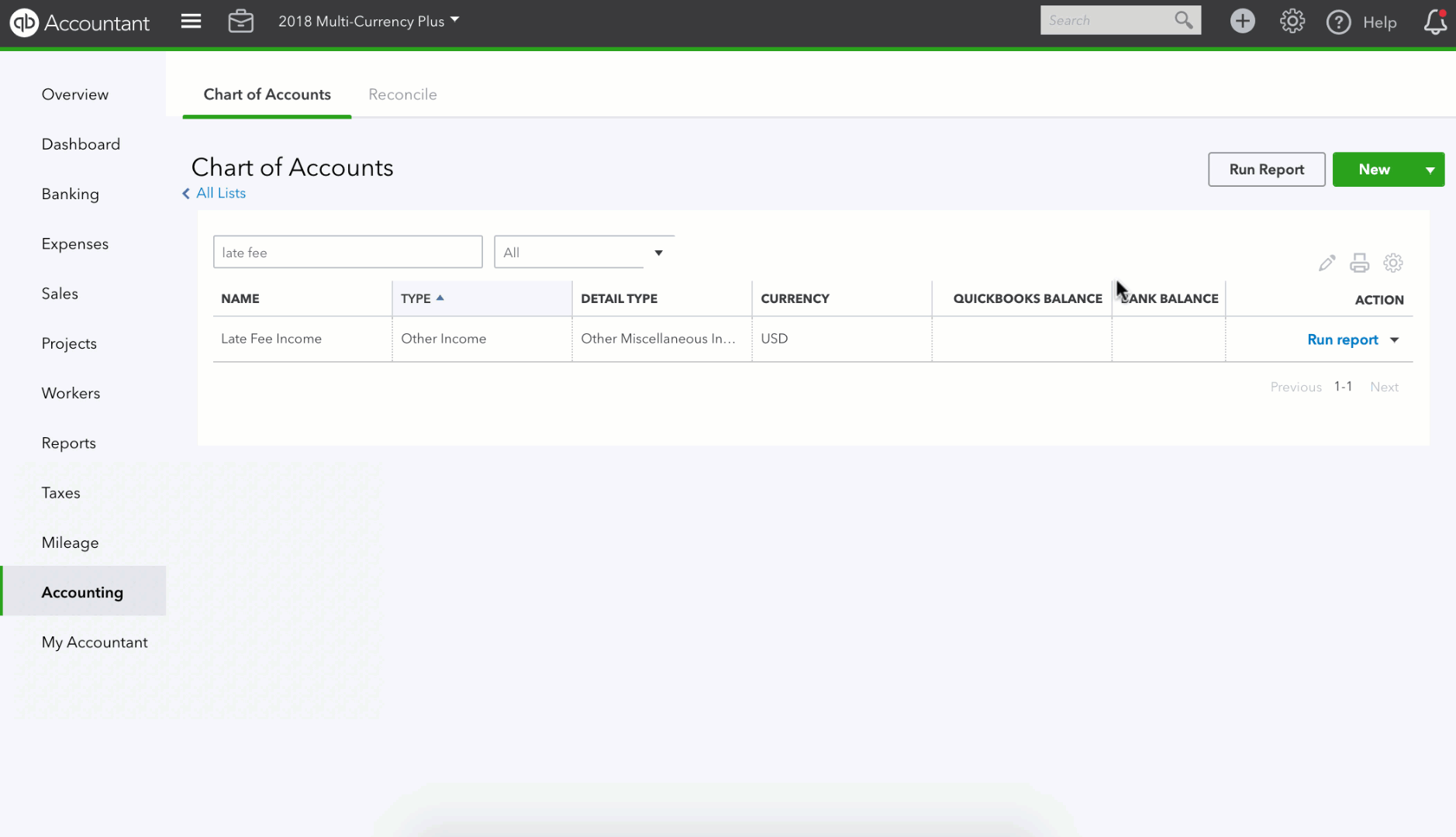Open the top settings gear menu
Image resolution: width=1456 pixels, height=837 pixels.
(1291, 21)
